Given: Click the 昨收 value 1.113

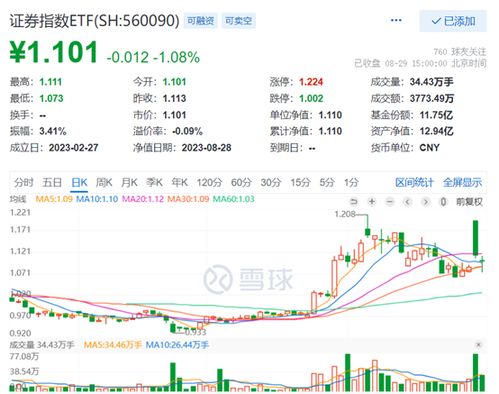Looking at the screenshot, I should coord(174,98).
